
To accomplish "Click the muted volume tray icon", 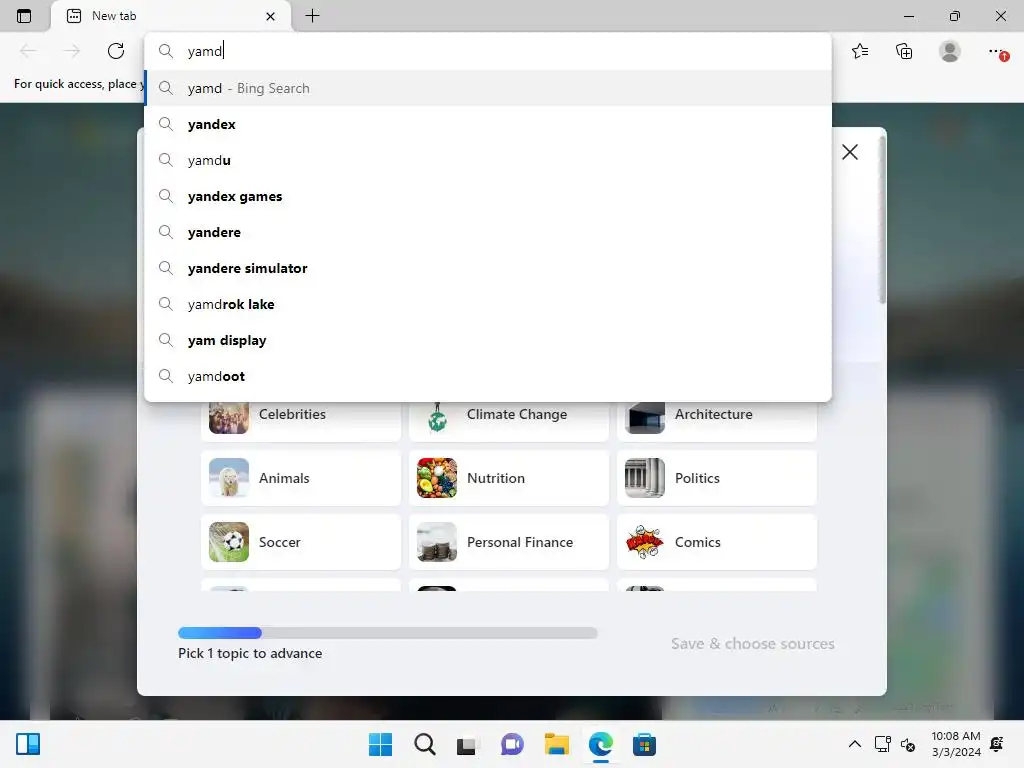I will (x=908, y=744).
